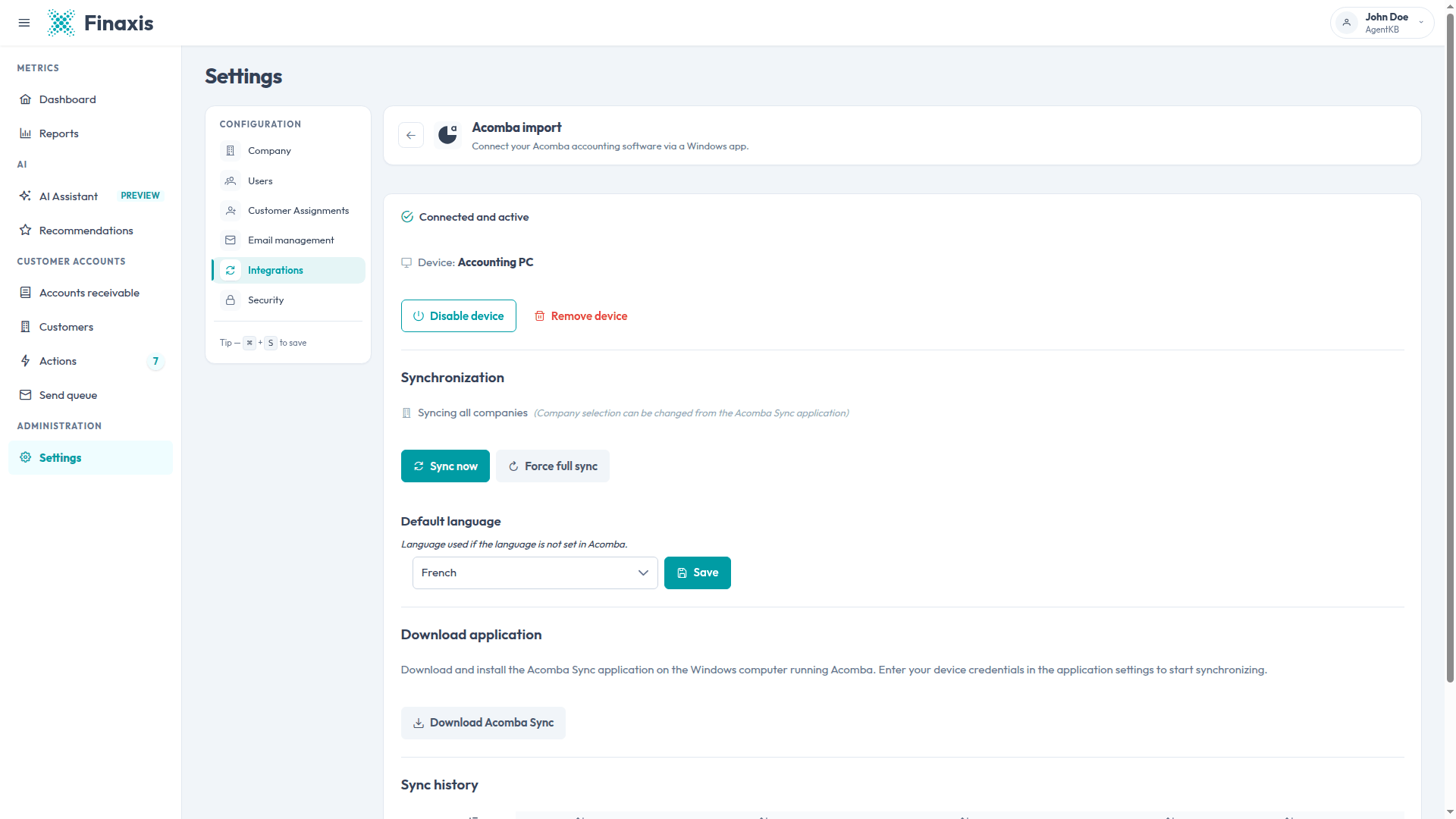
Task: Open Security configuration
Action: pos(288,300)
